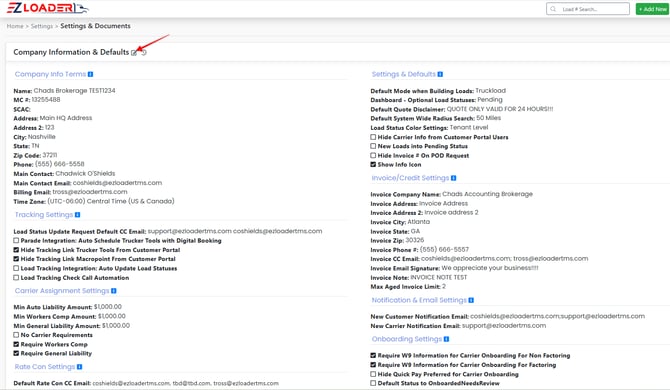
Task: Click info icon next to Invoice/Credit Settings
Action: tap(453, 178)
